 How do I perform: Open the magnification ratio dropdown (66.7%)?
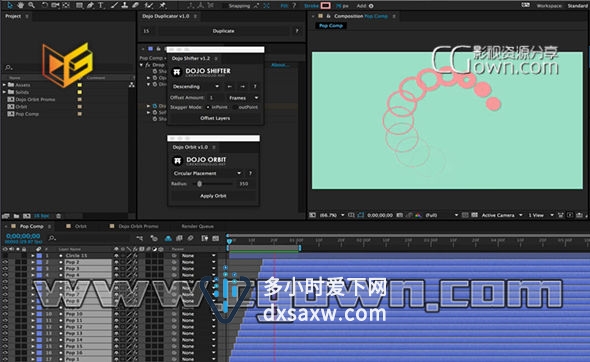(331, 215)
